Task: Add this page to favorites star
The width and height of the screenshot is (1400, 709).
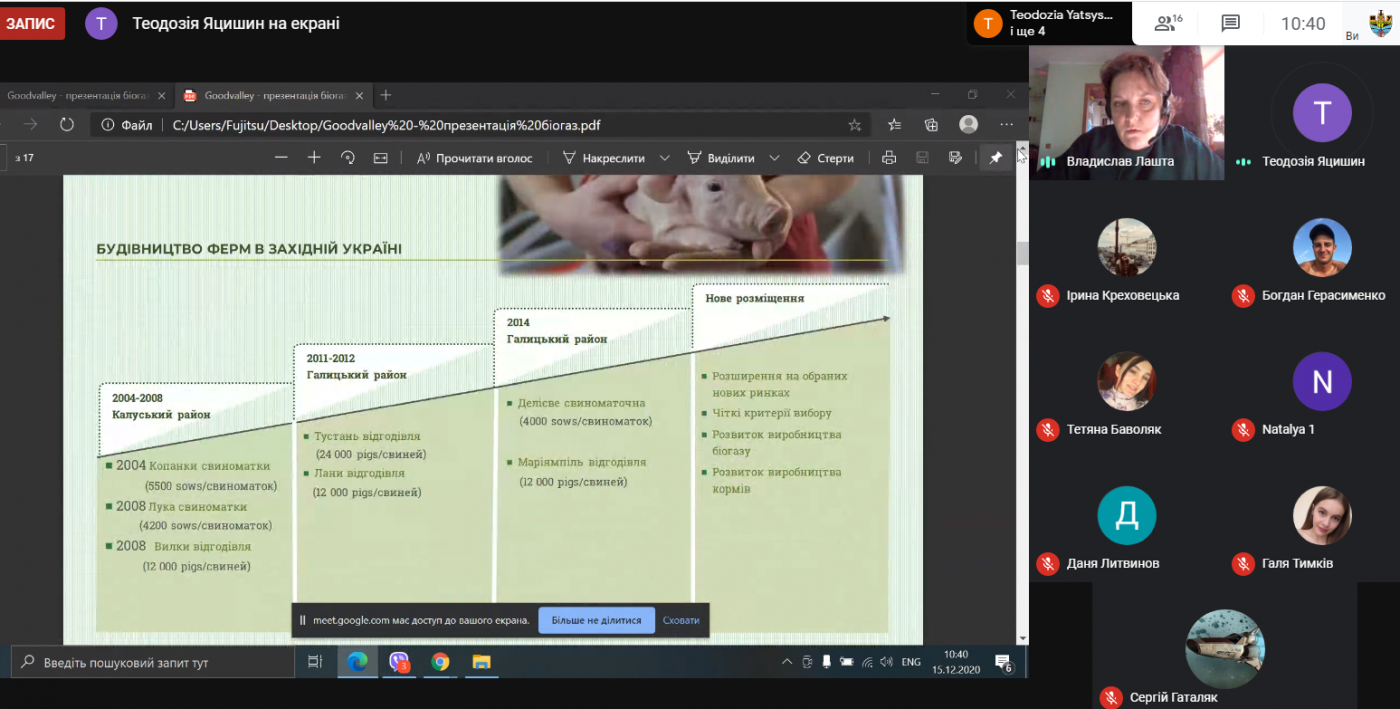Action: pyautogui.click(x=855, y=125)
